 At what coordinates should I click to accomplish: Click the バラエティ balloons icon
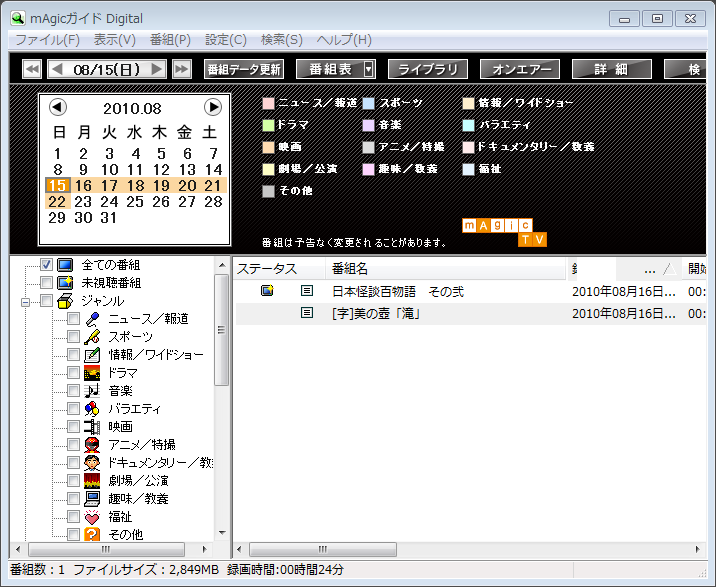[x=92, y=409]
